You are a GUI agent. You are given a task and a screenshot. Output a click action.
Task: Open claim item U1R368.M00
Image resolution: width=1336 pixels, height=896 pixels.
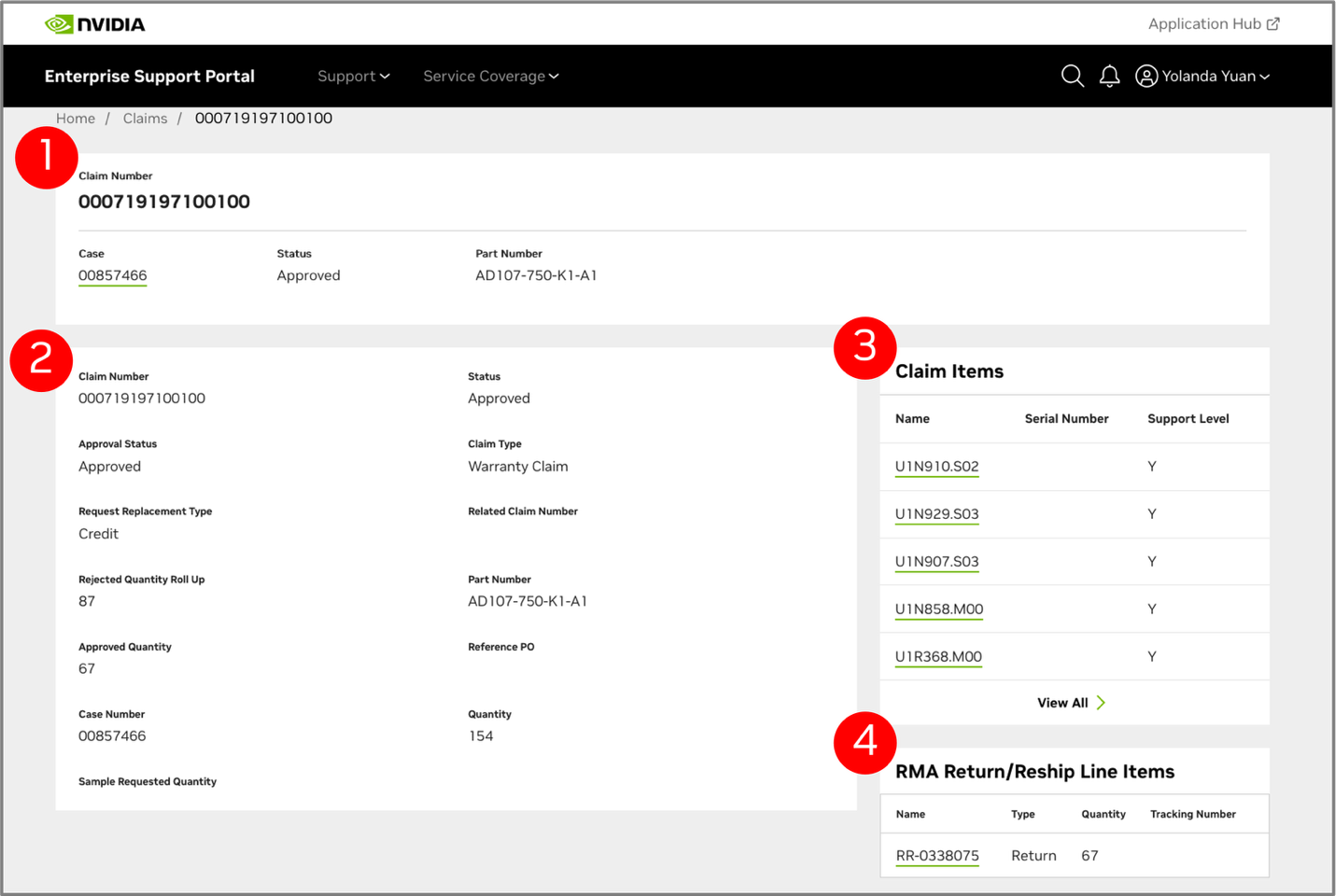point(938,657)
